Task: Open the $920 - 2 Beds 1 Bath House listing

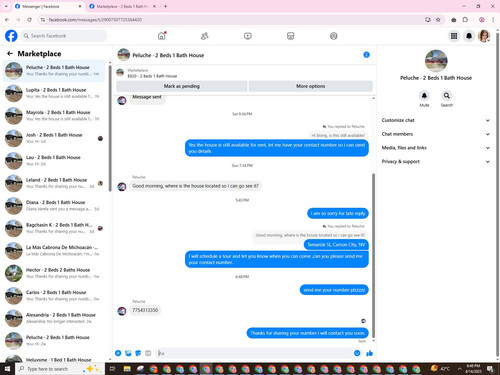Action: [152, 76]
